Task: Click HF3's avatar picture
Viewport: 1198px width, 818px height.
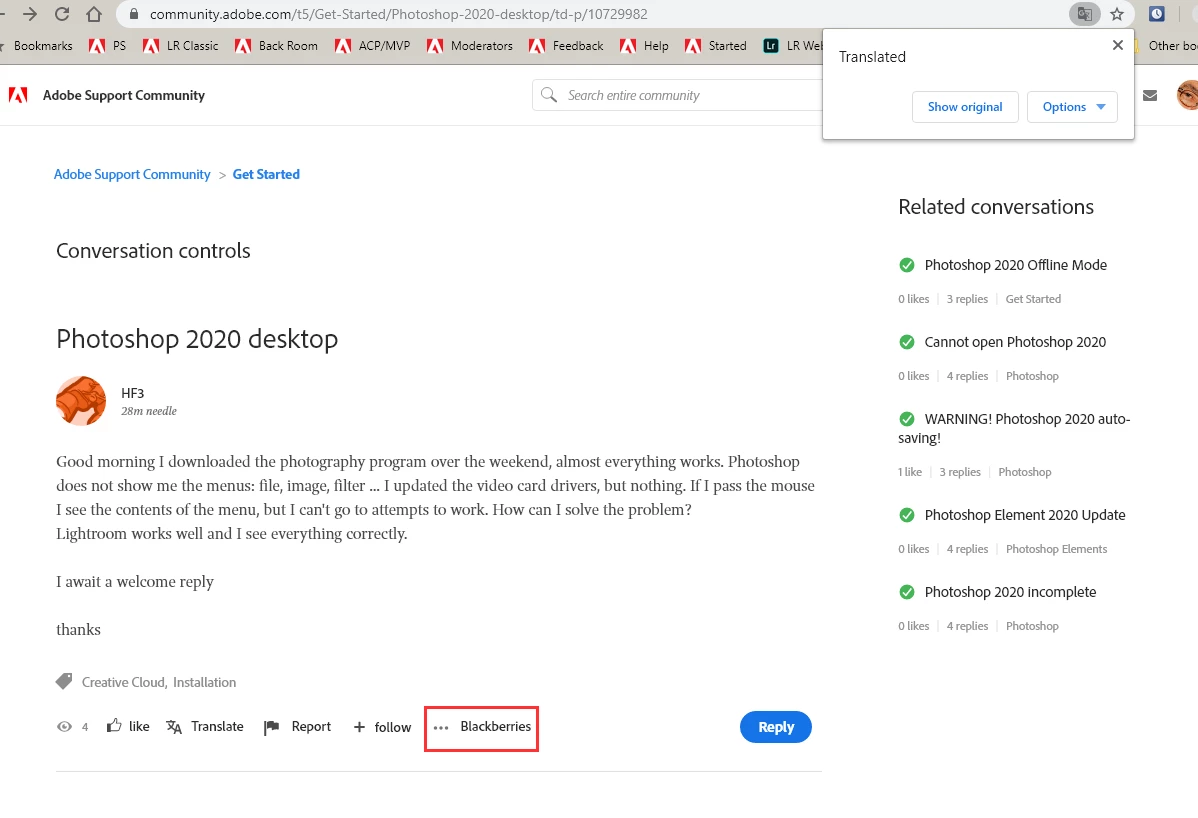Action: [x=81, y=400]
